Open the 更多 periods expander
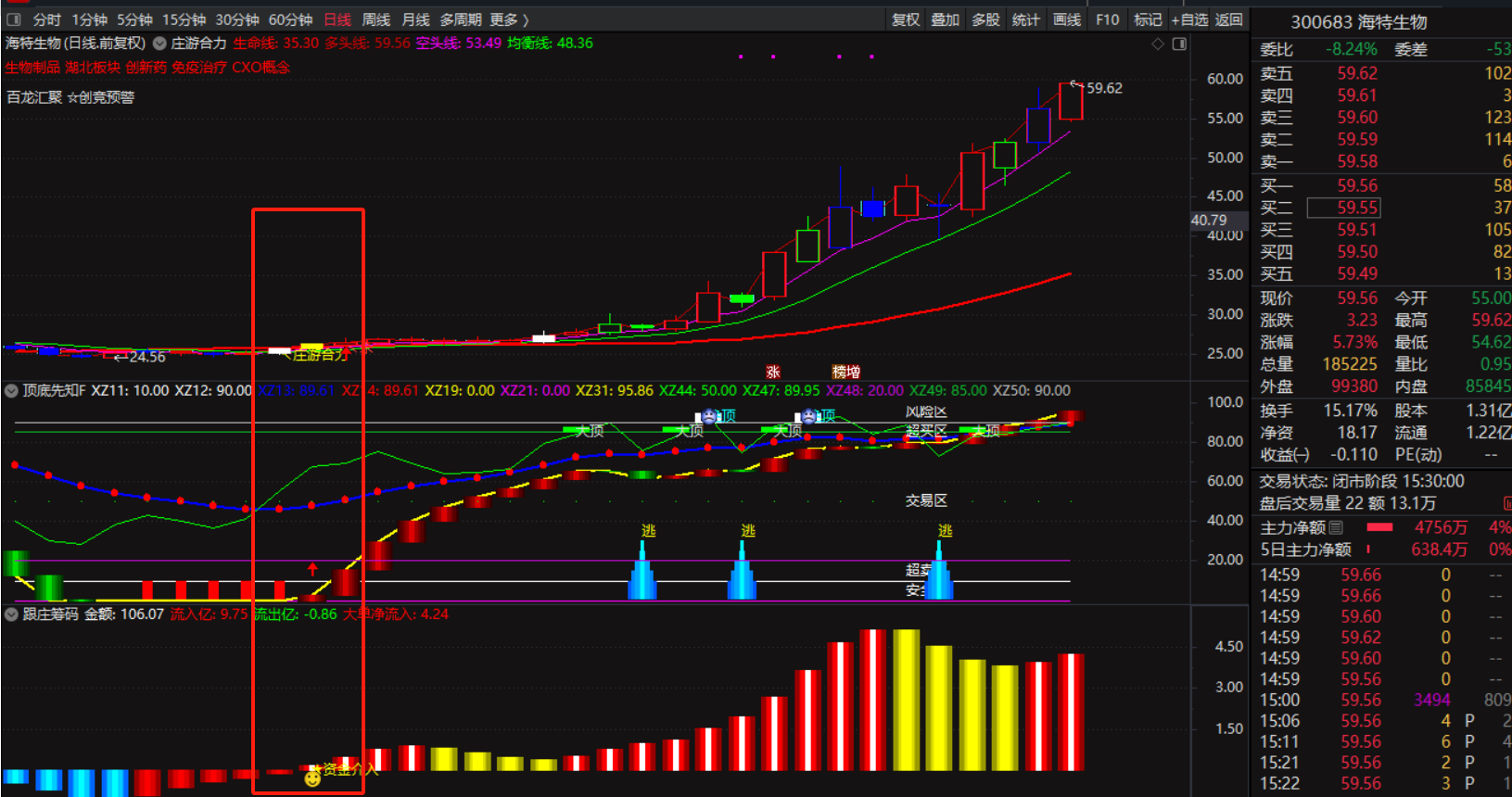Image resolution: width=1512 pixels, height=797 pixels. pos(509,19)
